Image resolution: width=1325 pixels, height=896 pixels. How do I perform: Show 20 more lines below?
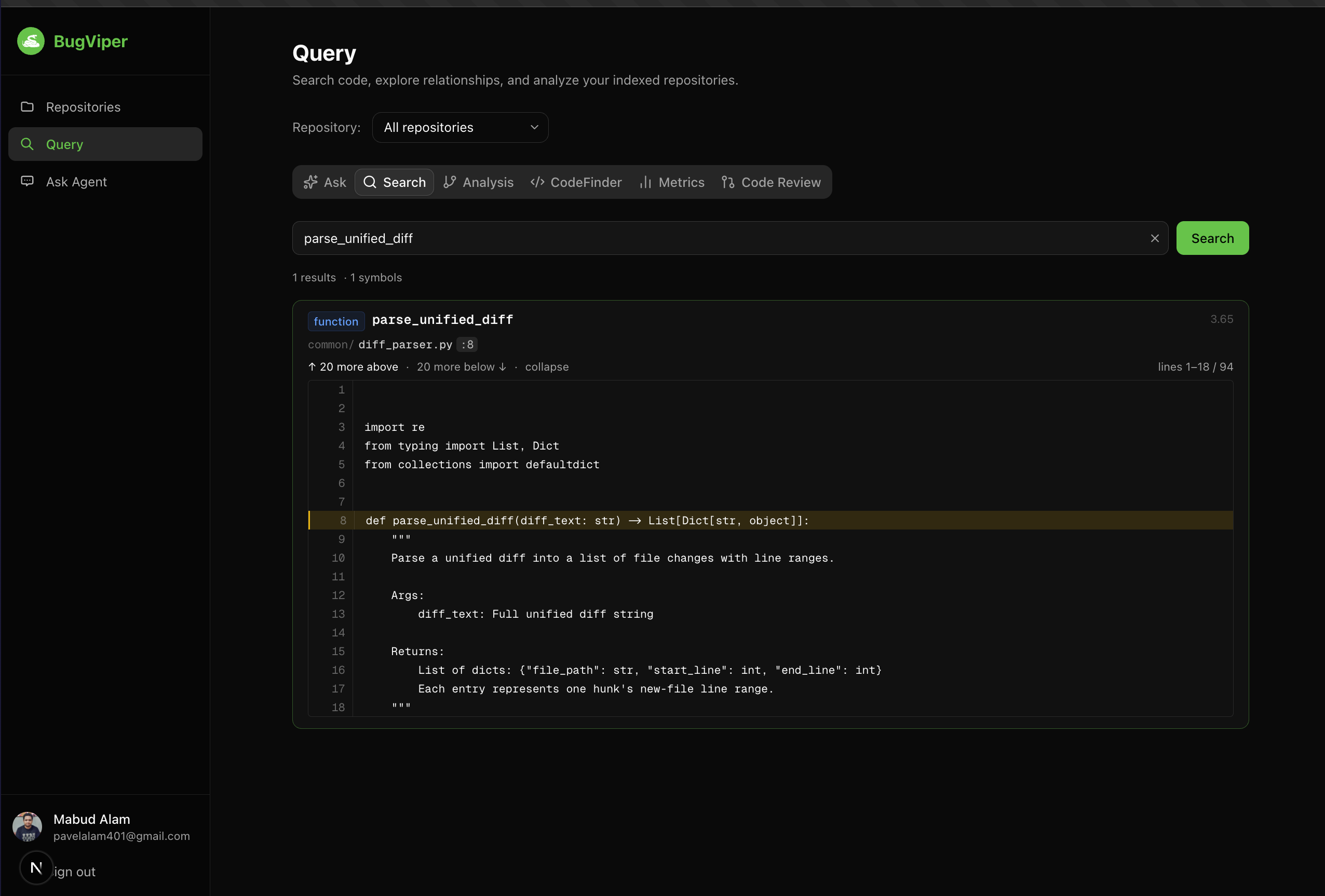(x=461, y=366)
